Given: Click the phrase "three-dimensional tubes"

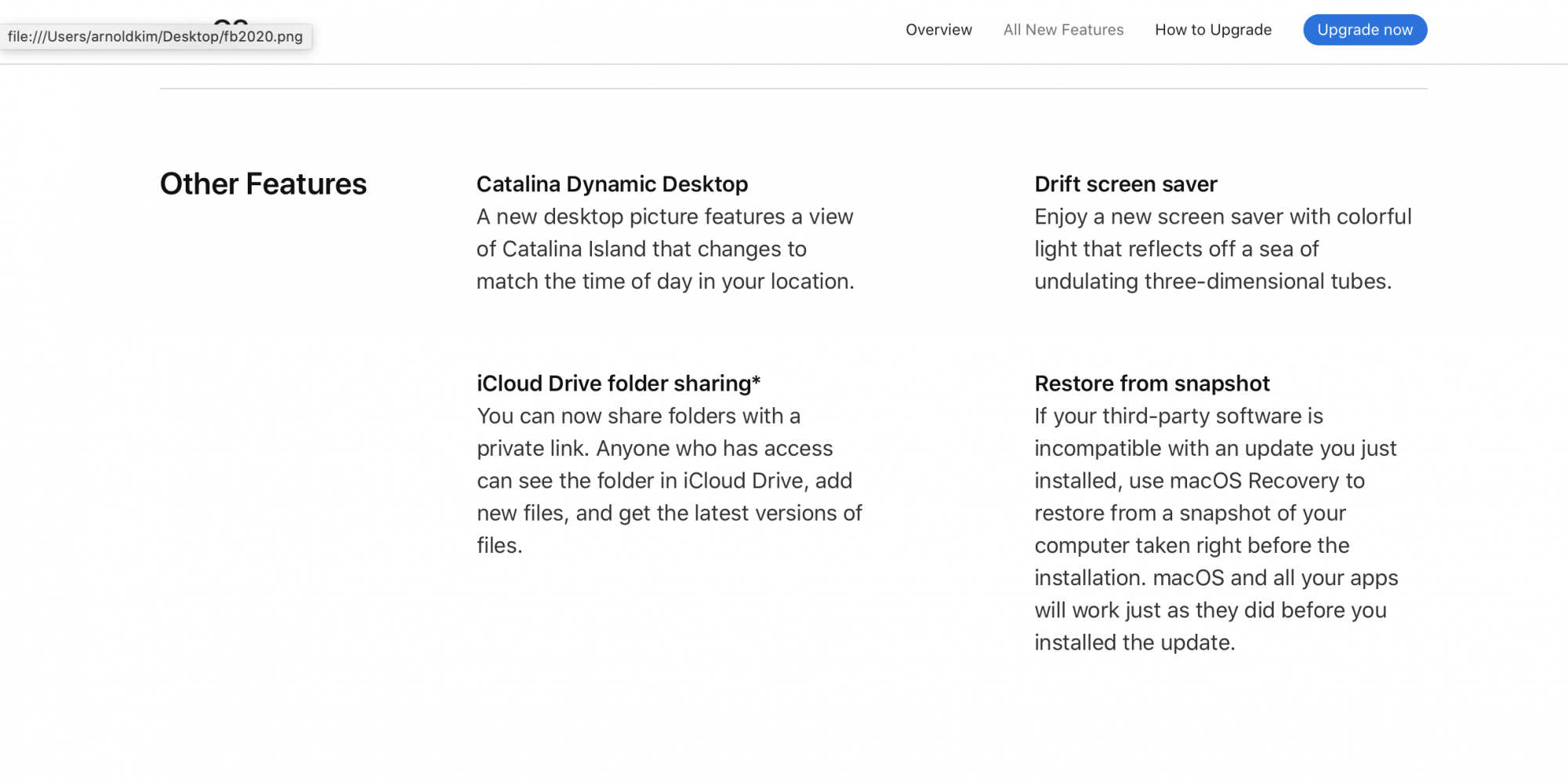Looking at the screenshot, I should 1266,282.
